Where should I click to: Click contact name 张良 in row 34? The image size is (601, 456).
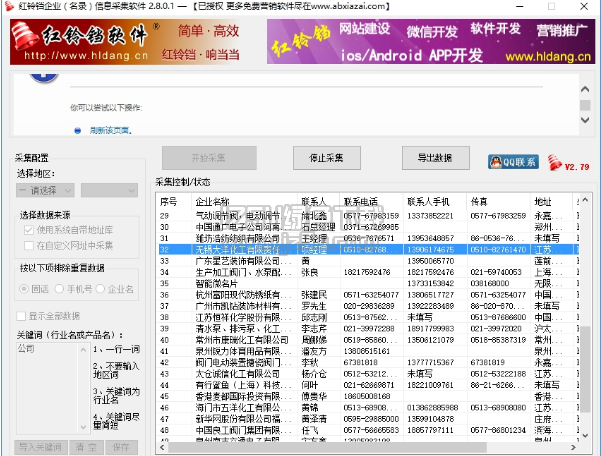[x=310, y=272]
